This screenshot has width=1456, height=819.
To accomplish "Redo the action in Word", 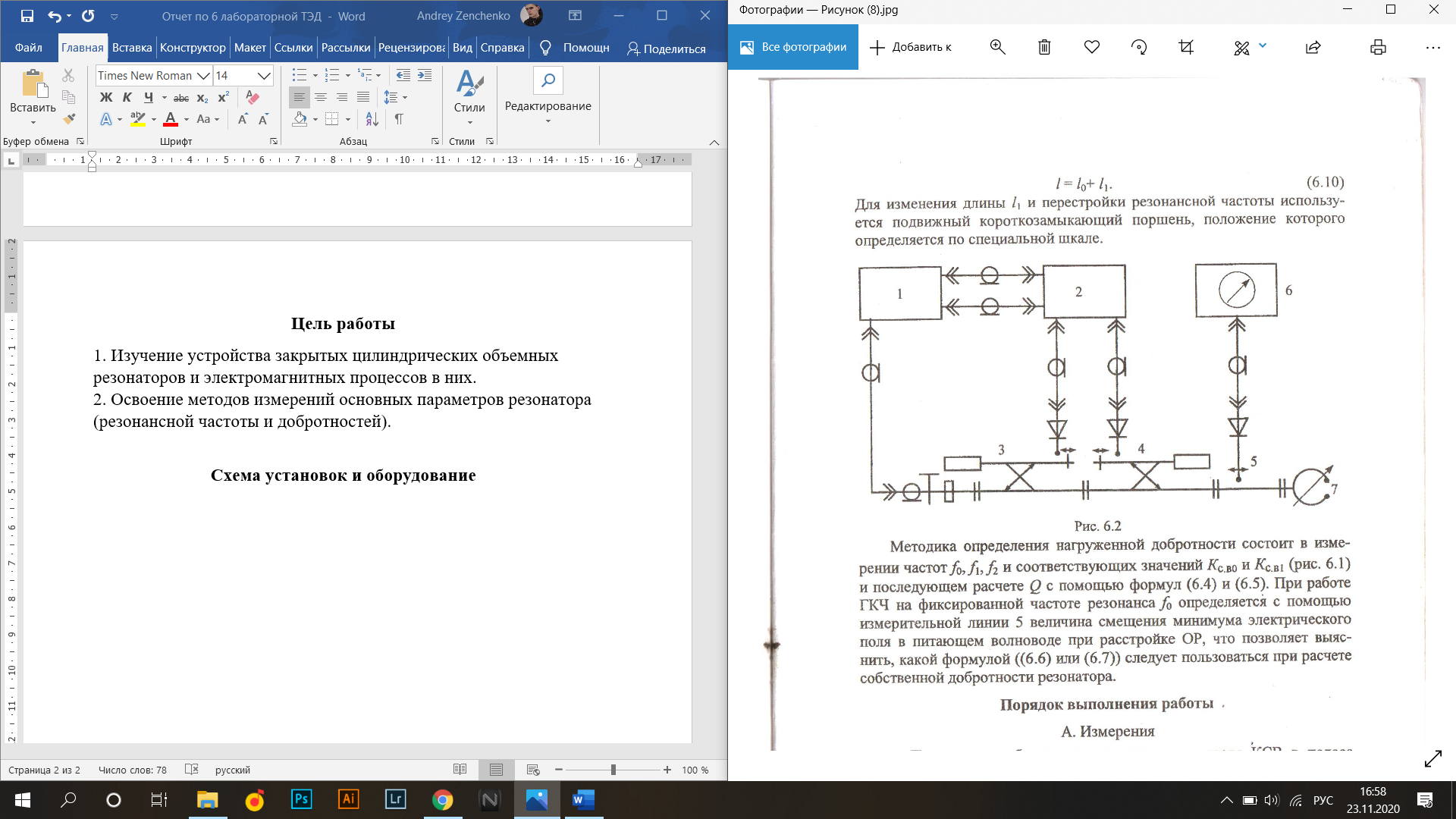I will (88, 16).
